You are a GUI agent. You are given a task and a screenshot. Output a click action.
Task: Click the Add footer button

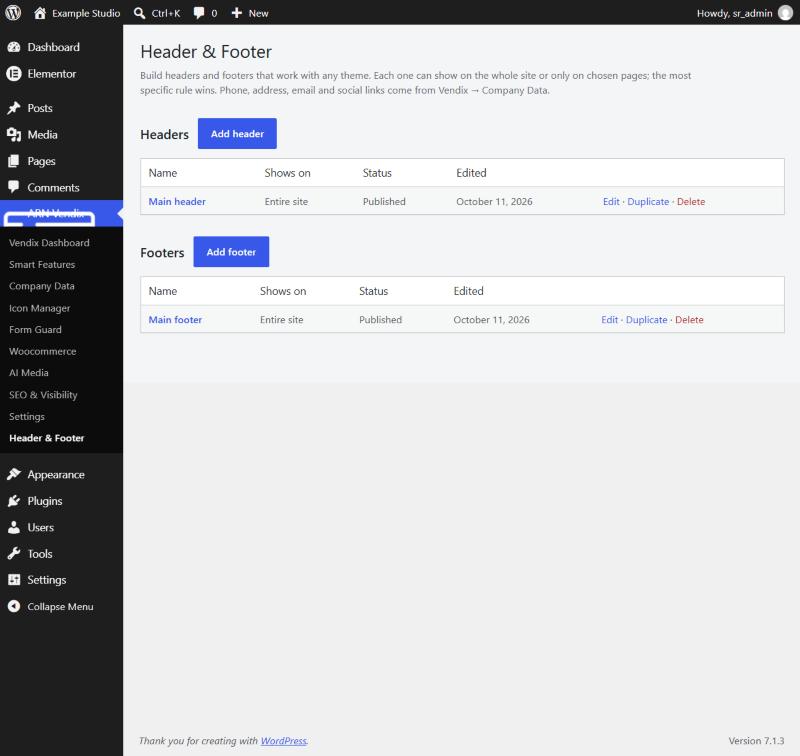pyautogui.click(x=231, y=251)
